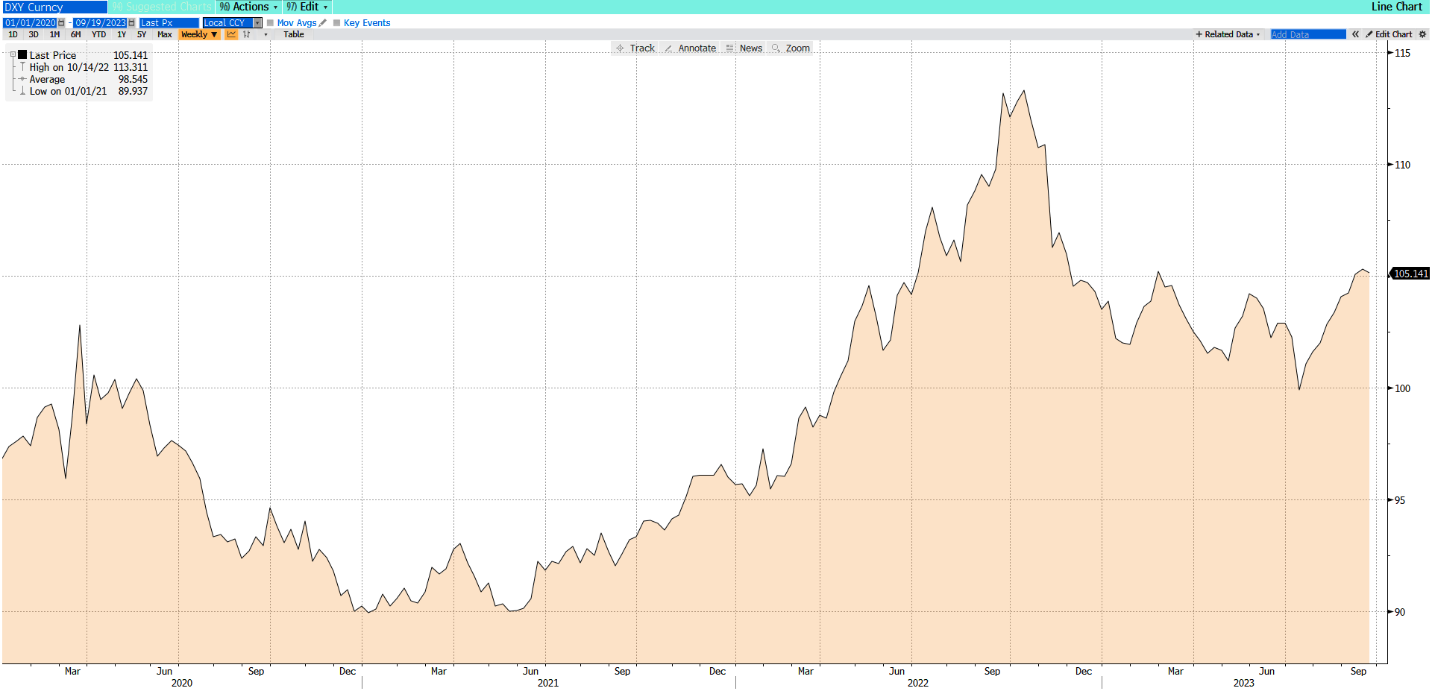Click the Last Price black color swatch

click(x=22, y=55)
